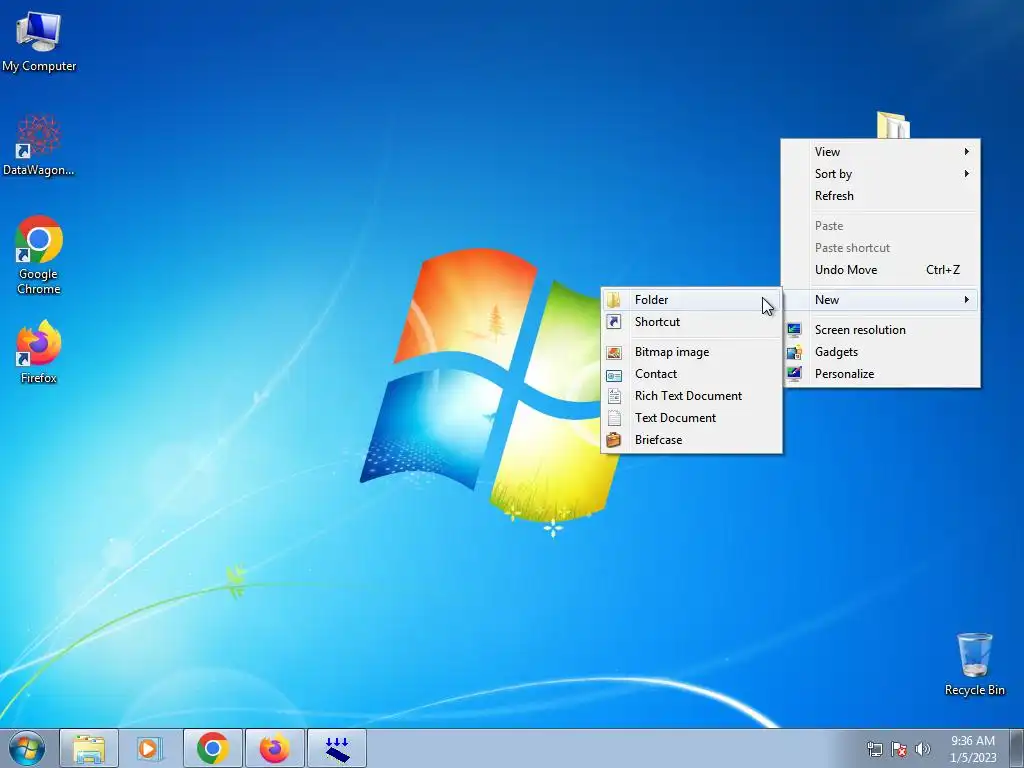Click the Contact icon in the submenu
1024x768 pixels.
pyautogui.click(x=614, y=374)
